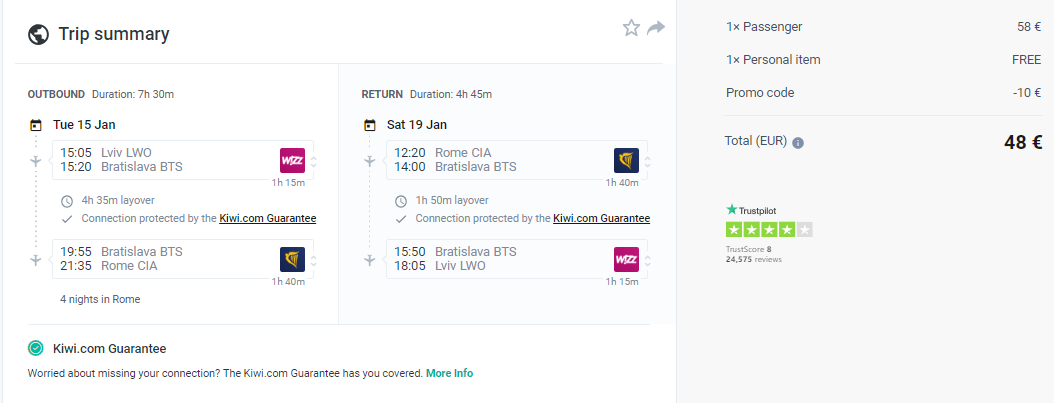Click the More Info link

(x=449, y=373)
